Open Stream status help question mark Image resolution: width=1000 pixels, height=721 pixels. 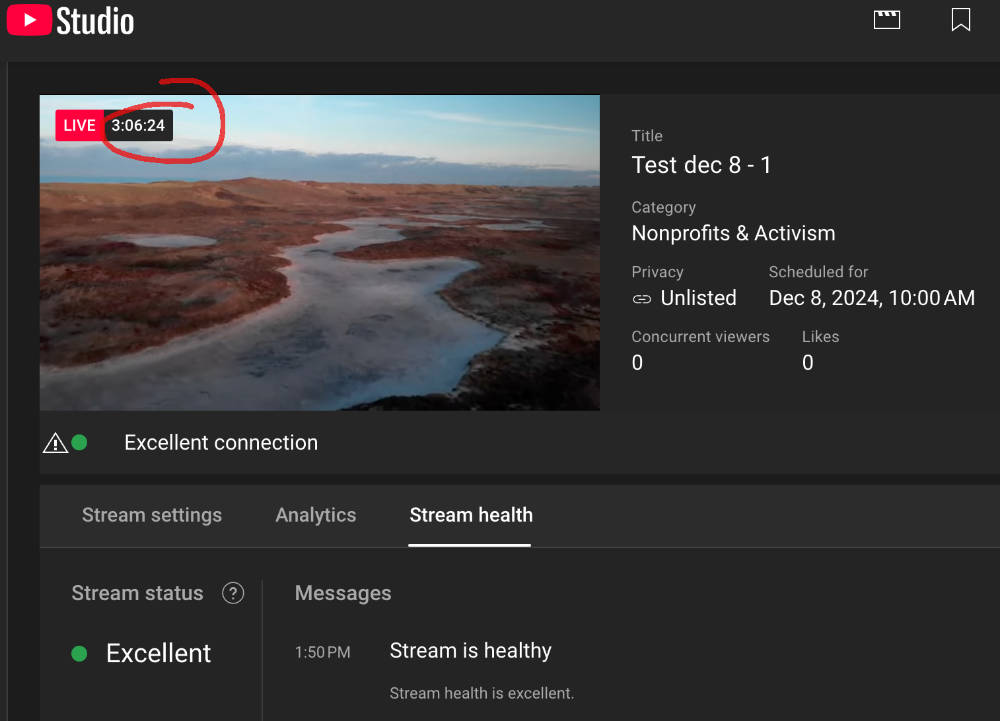pyautogui.click(x=233, y=593)
